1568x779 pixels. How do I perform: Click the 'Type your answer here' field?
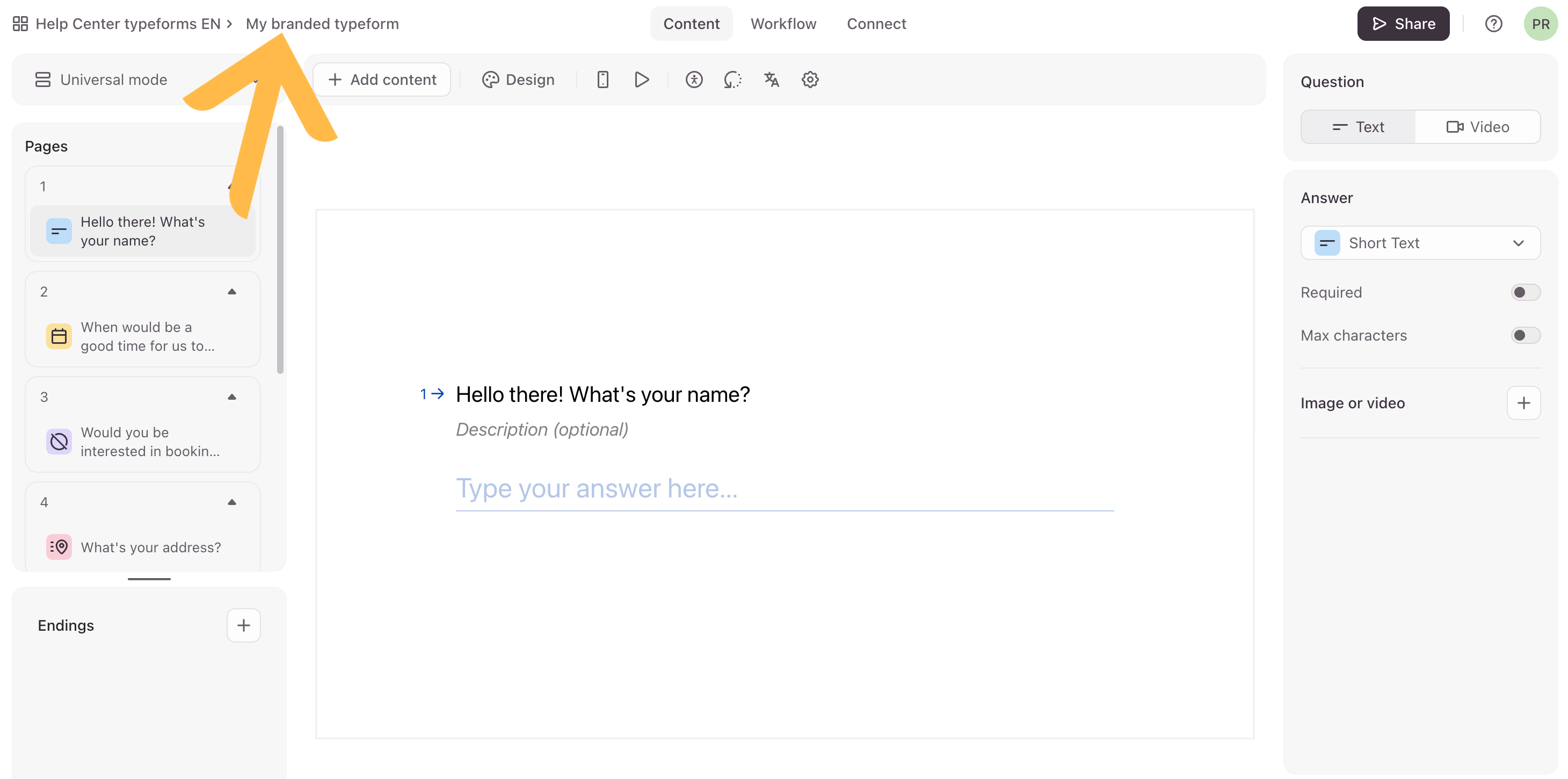784,489
